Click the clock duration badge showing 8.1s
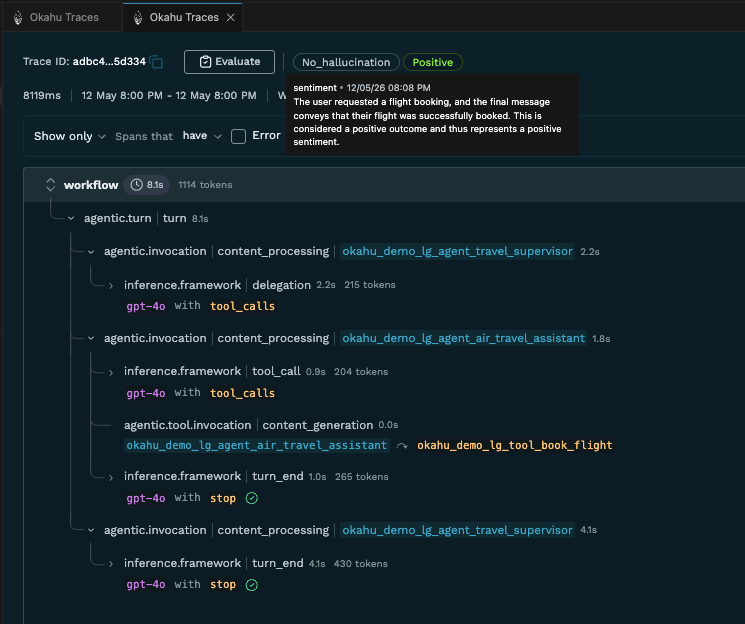 pyautogui.click(x=147, y=185)
